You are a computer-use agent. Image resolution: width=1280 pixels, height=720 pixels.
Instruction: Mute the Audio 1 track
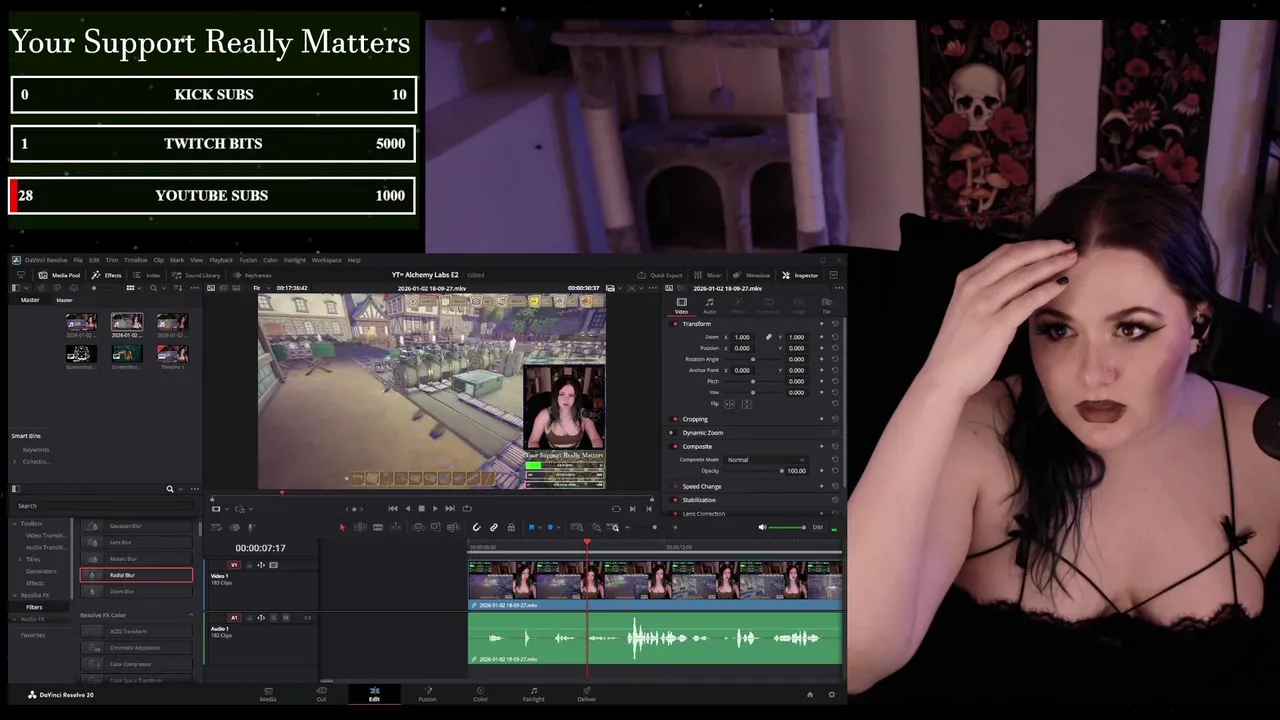(x=286, y=618)
